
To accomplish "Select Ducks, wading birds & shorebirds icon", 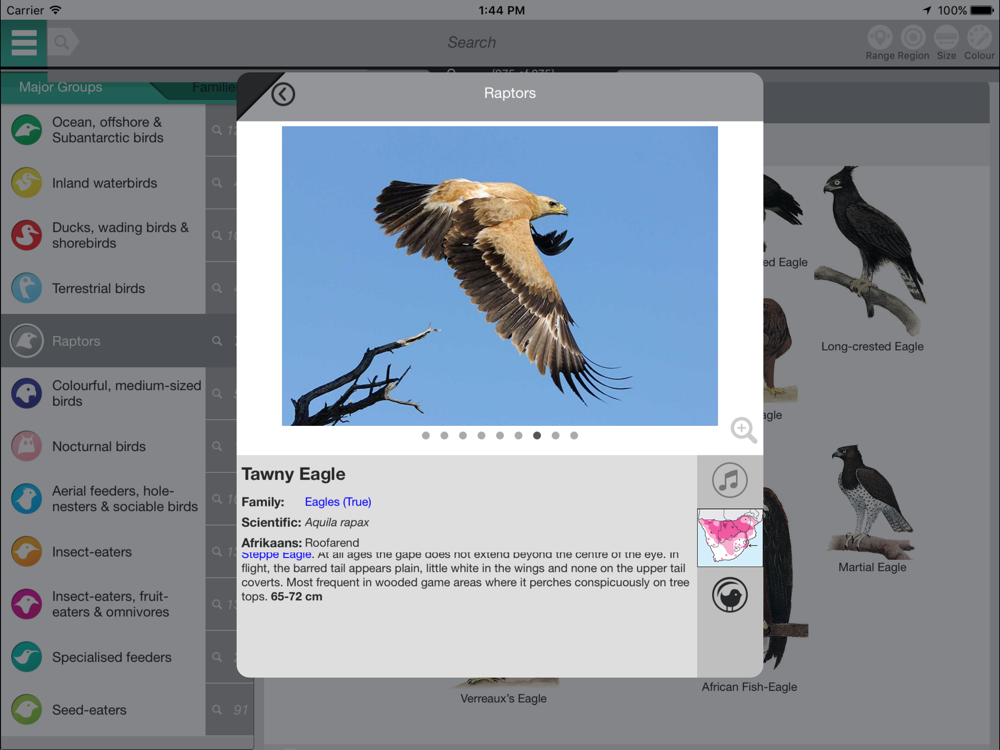I will click(26, 235).
